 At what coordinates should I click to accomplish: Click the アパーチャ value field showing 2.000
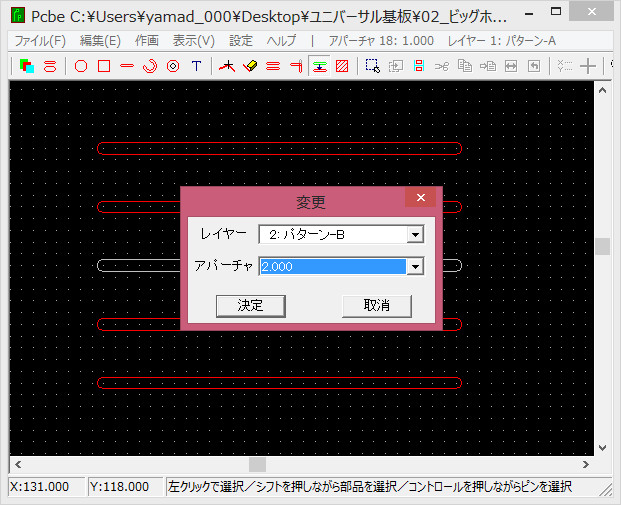(x=332, y=266)
